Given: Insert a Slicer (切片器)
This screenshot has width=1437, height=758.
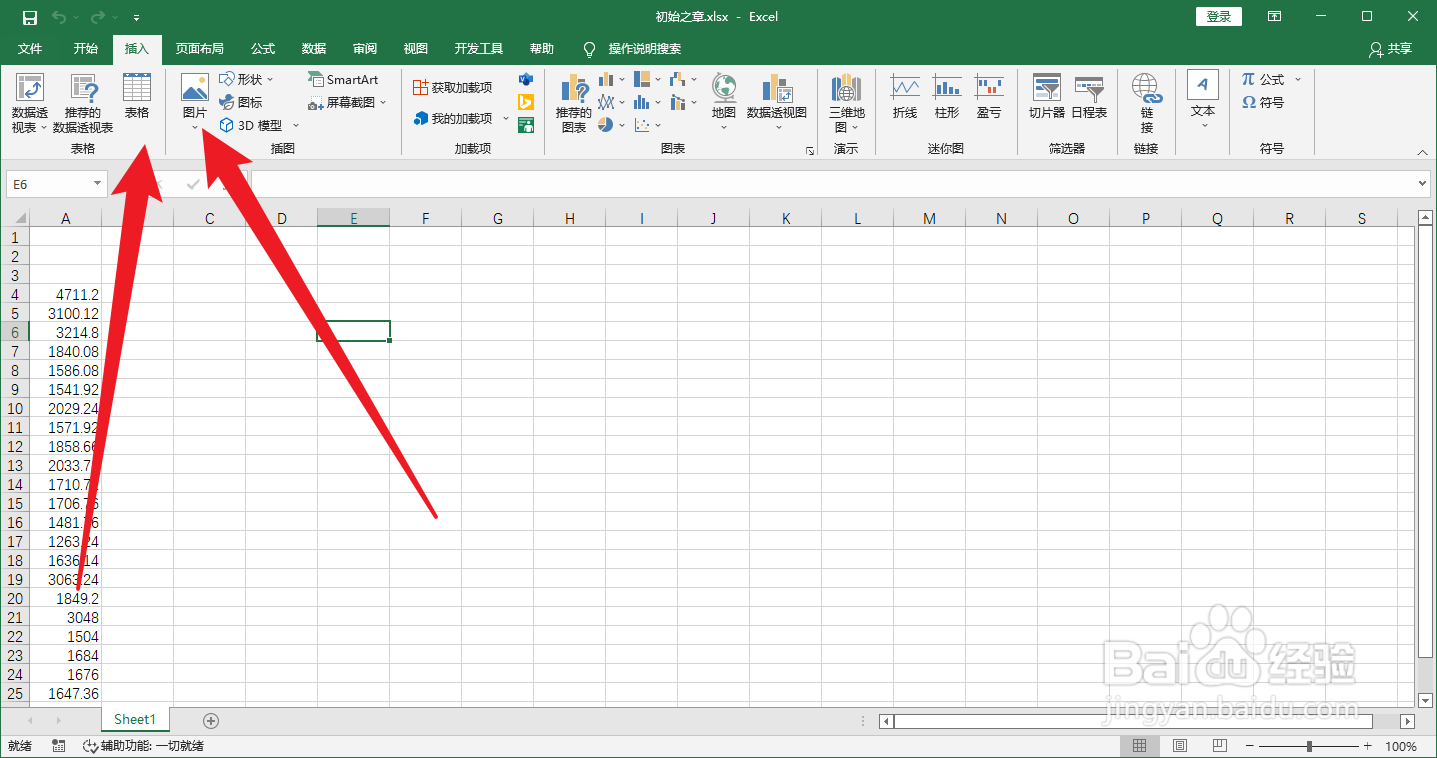Looking at the screenshot, I should point(1047,97).
